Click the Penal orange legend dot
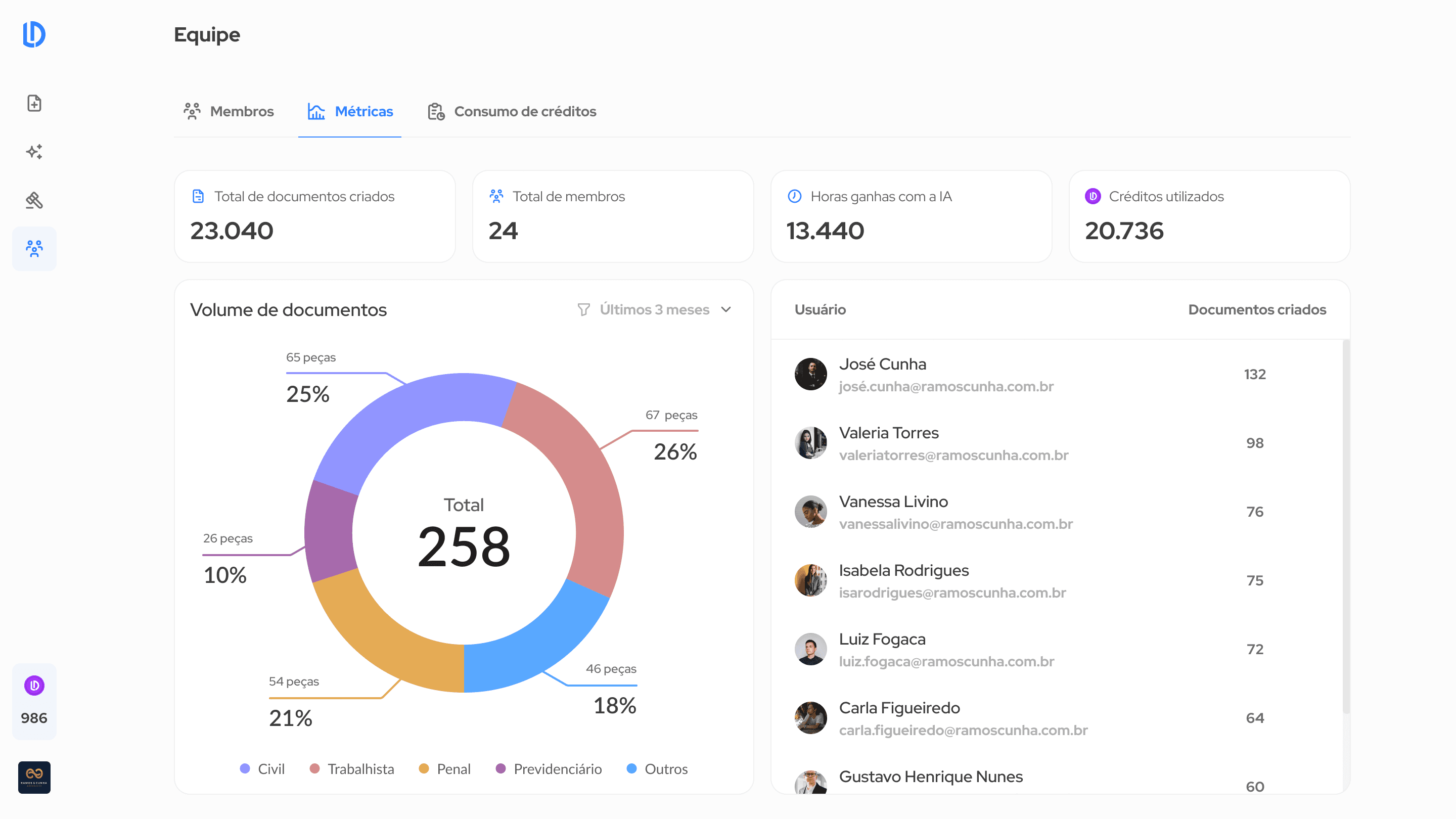The image size is (1456, 819). 423,768
